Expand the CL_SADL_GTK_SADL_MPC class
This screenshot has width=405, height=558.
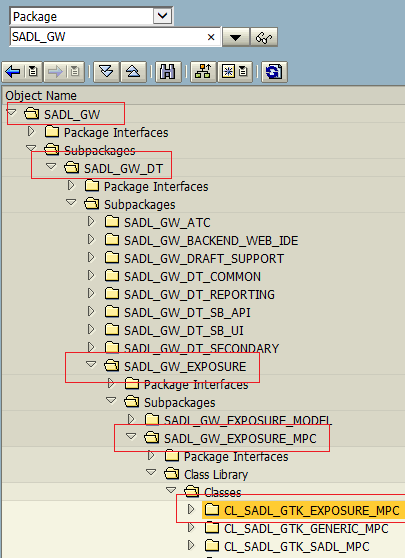click(x=191, y=545)
